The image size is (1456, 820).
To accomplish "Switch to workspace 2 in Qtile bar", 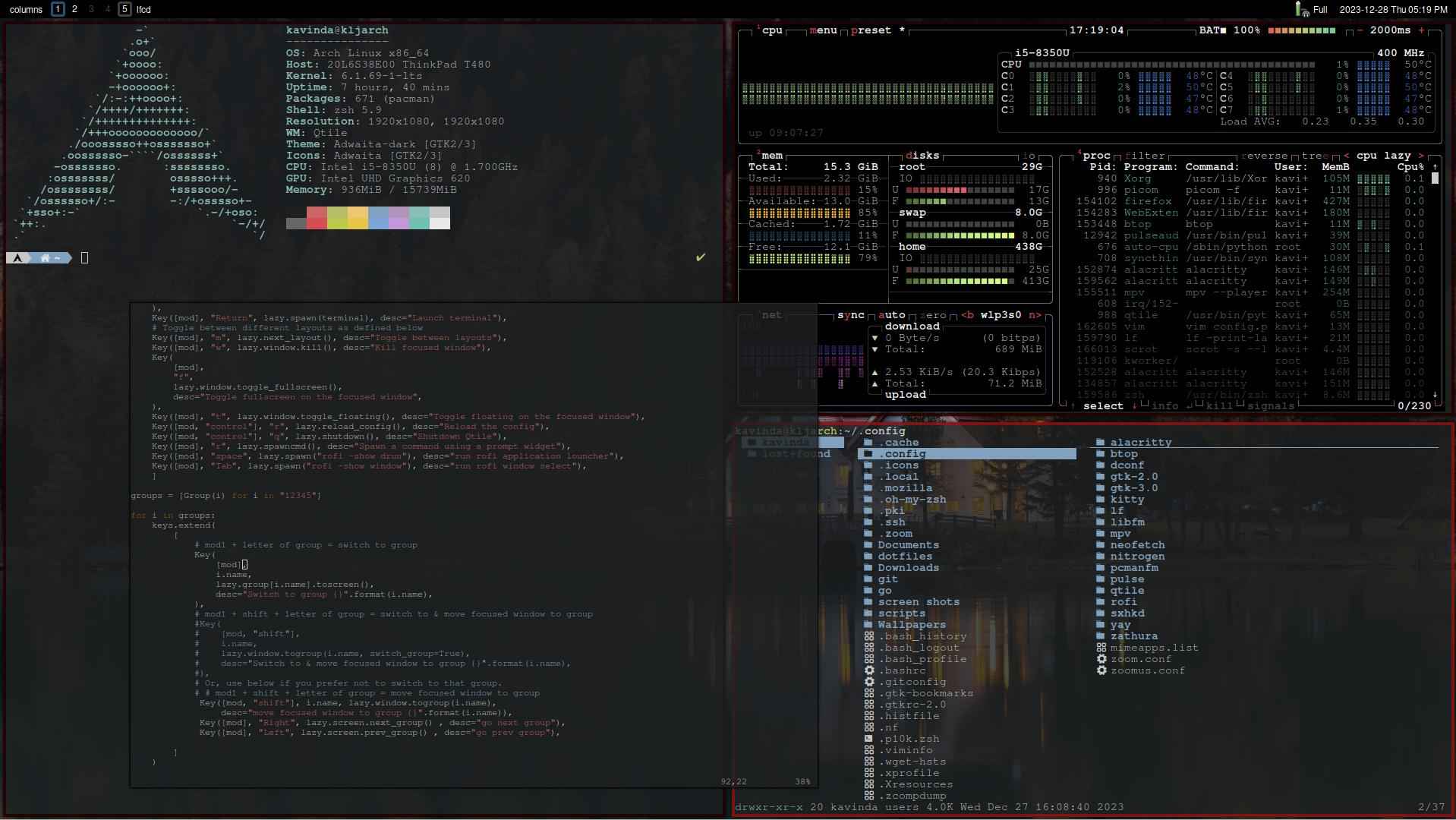I will pyautogui.click(x=74, y=9).
